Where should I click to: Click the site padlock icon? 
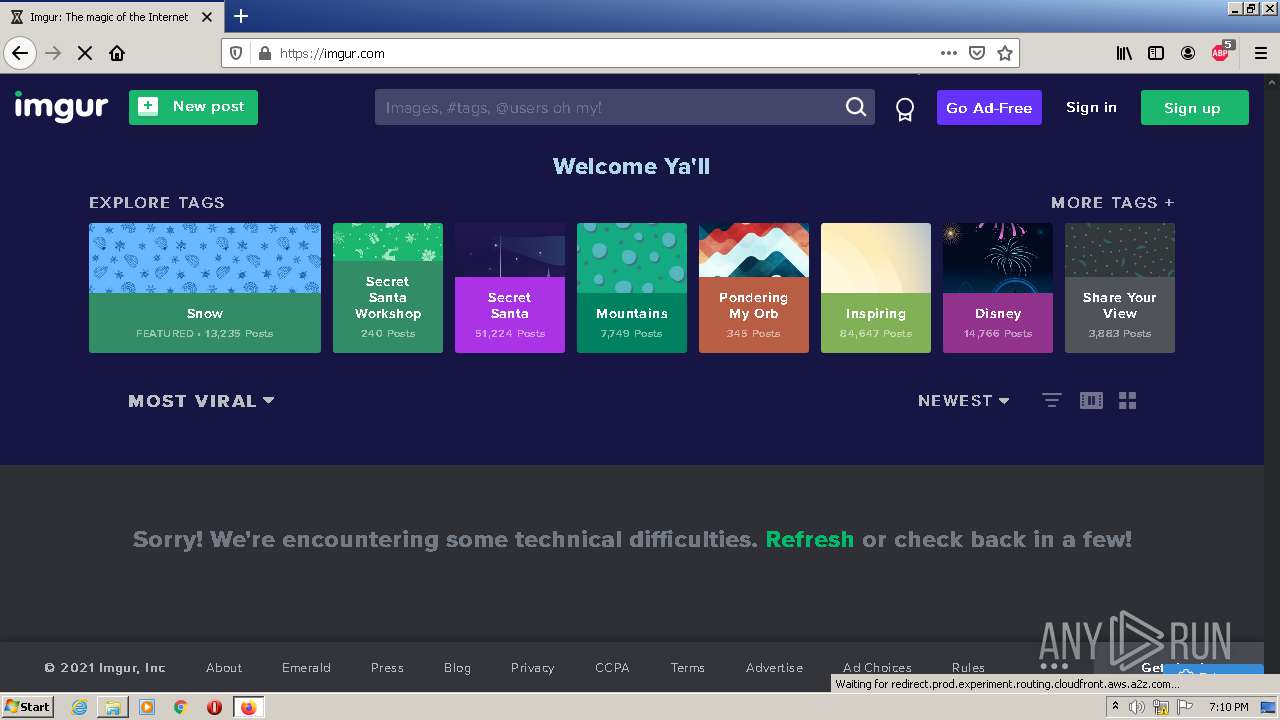tap(264, 53)
